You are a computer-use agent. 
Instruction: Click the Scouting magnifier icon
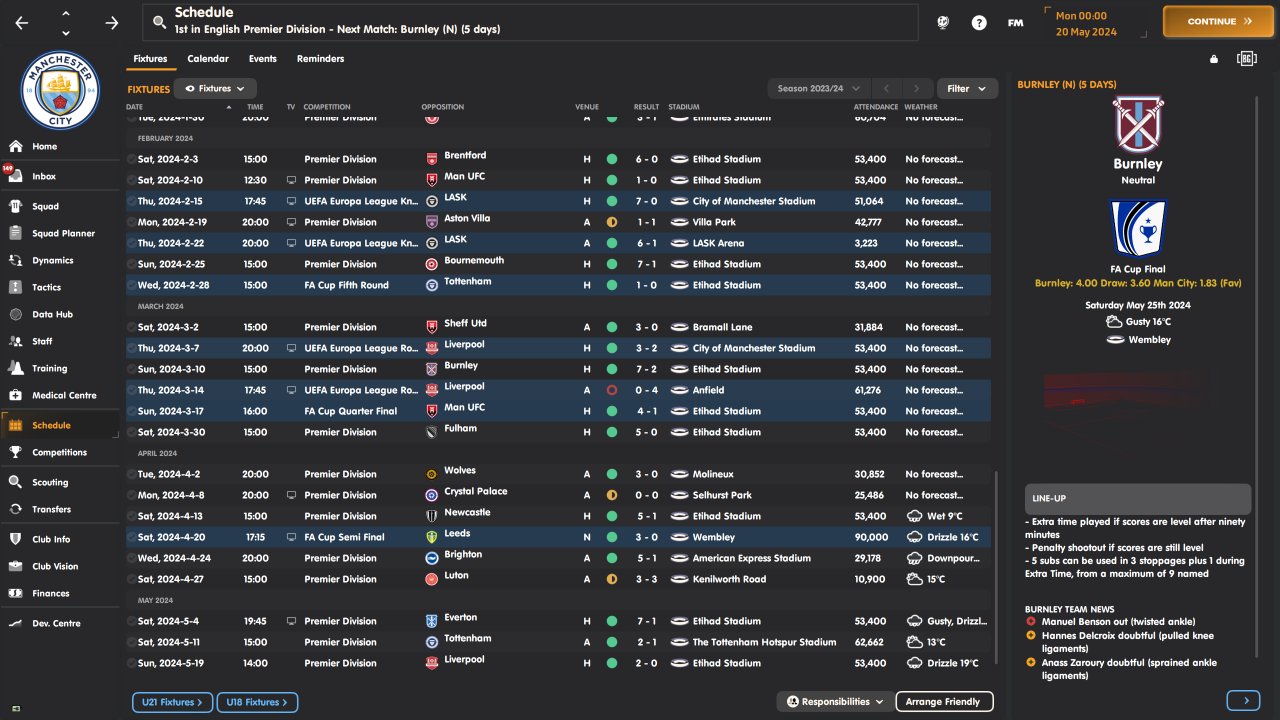point(15,482)
